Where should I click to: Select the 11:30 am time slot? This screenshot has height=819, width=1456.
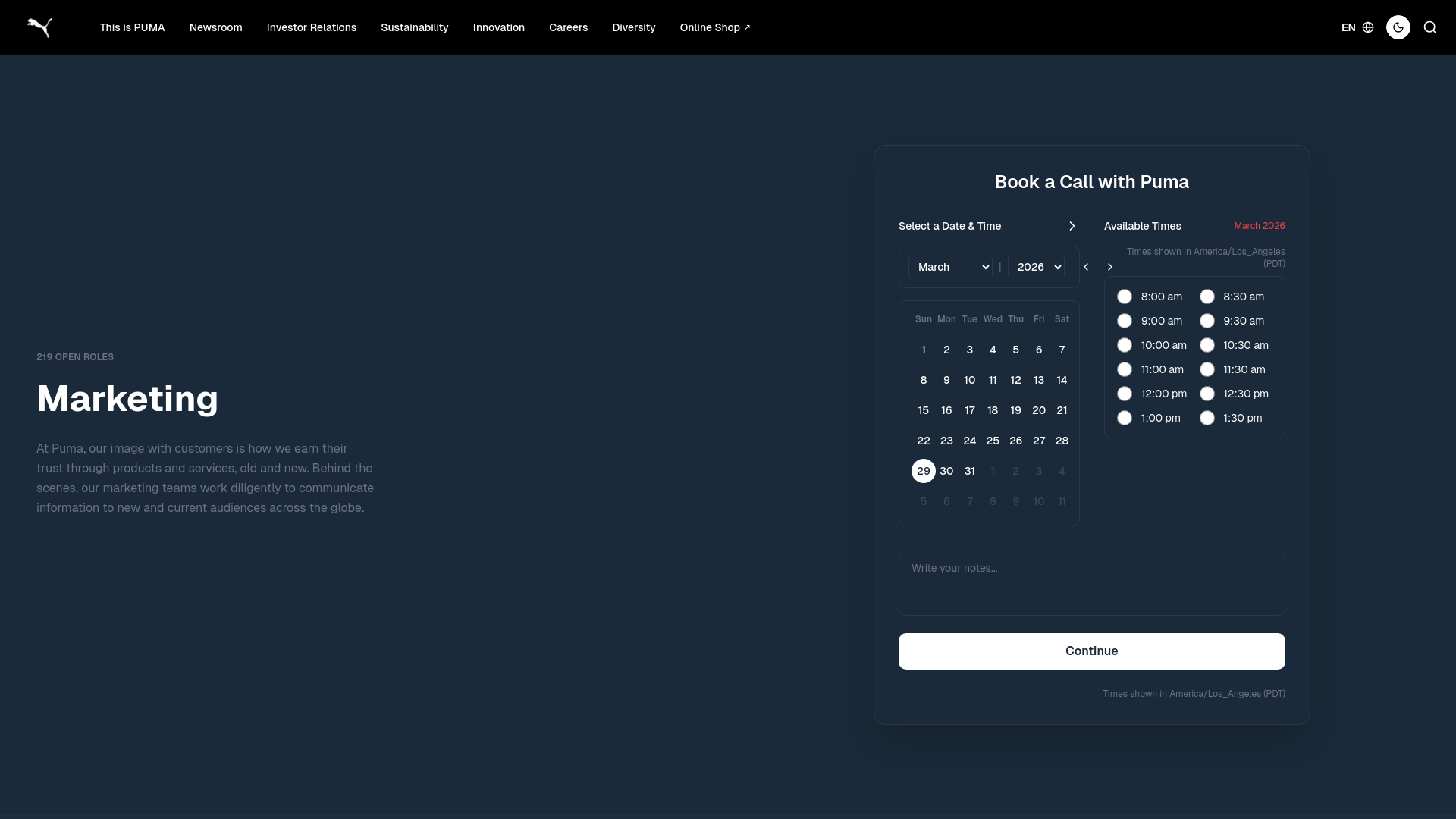[x=1207, y=369]
